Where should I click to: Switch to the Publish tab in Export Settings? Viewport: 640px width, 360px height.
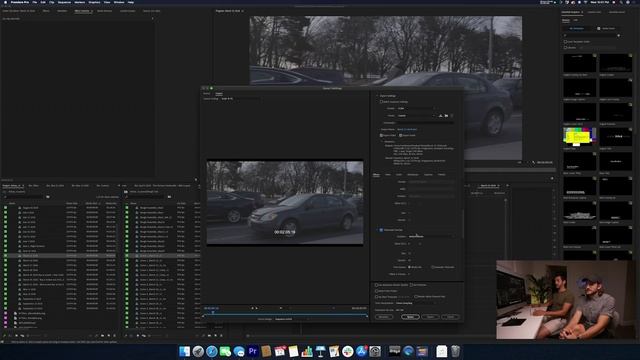tap(442, 175)
